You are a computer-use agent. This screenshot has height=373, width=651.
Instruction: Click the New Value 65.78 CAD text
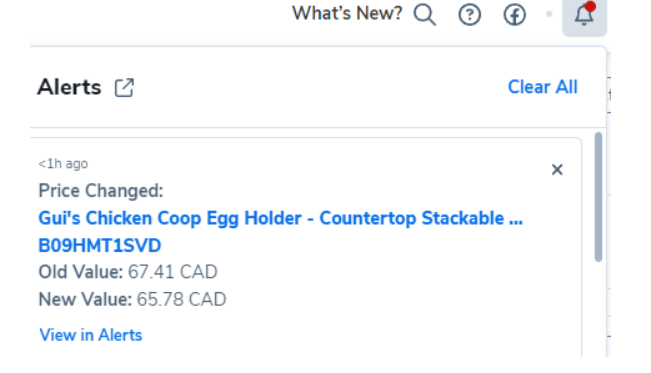[132, 299]
